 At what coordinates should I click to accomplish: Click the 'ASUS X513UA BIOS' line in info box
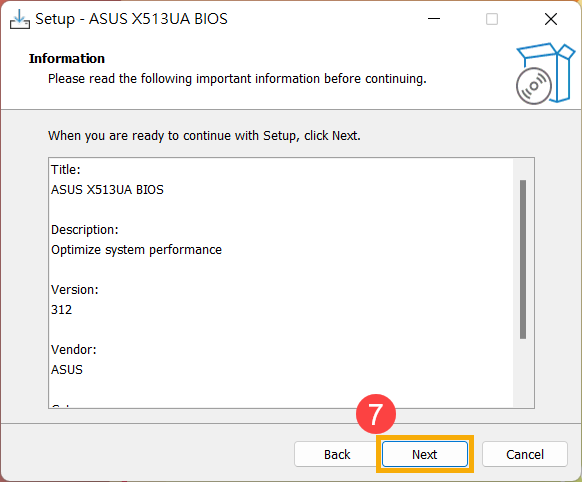[x=107, y=190]
